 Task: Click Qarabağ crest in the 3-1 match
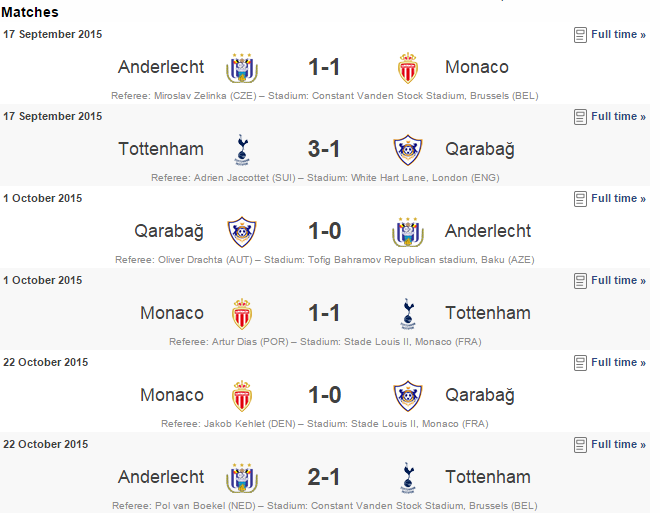click(x=407, y=150)
